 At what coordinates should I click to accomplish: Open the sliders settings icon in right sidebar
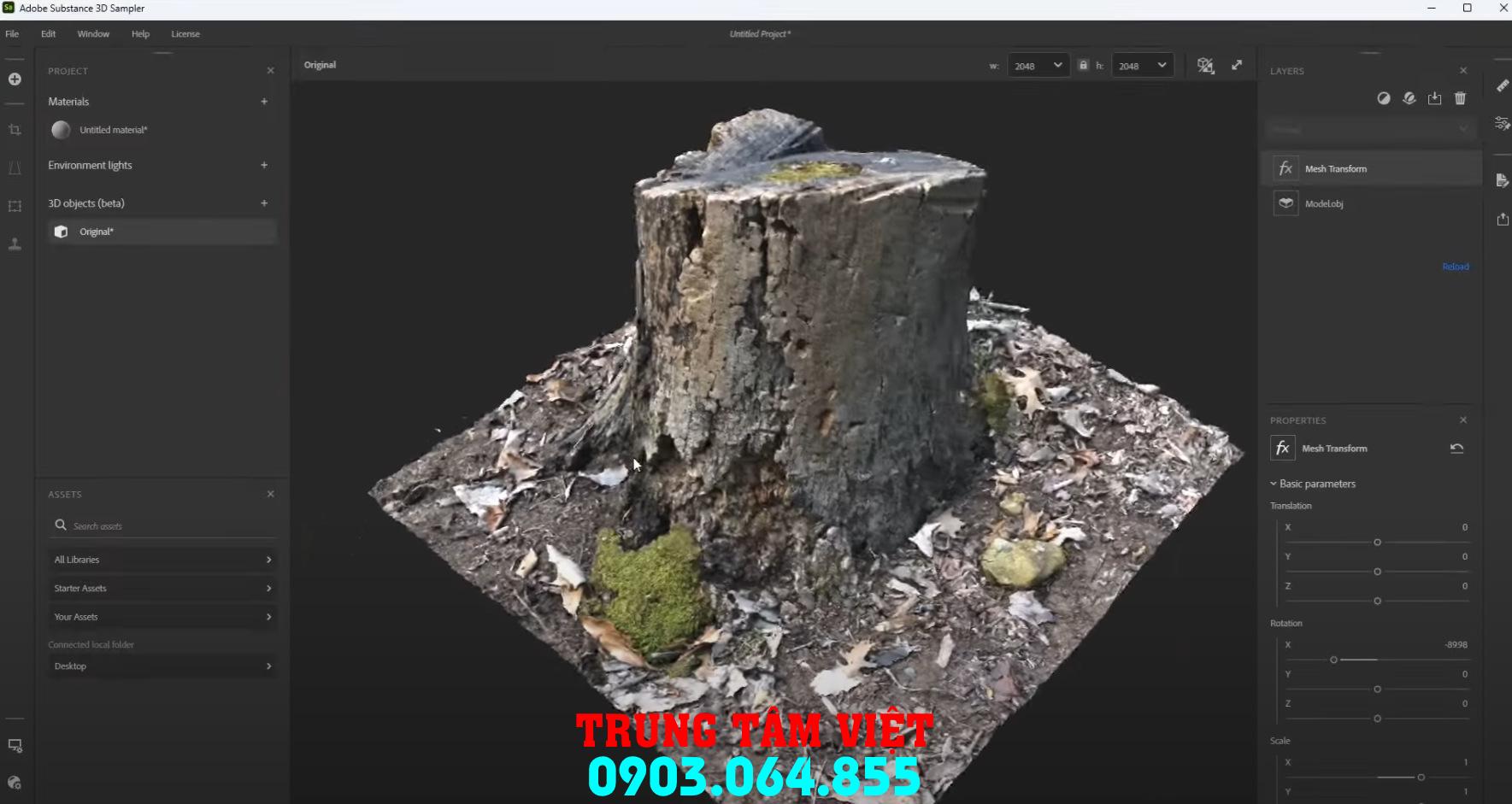coord(1503,124)
